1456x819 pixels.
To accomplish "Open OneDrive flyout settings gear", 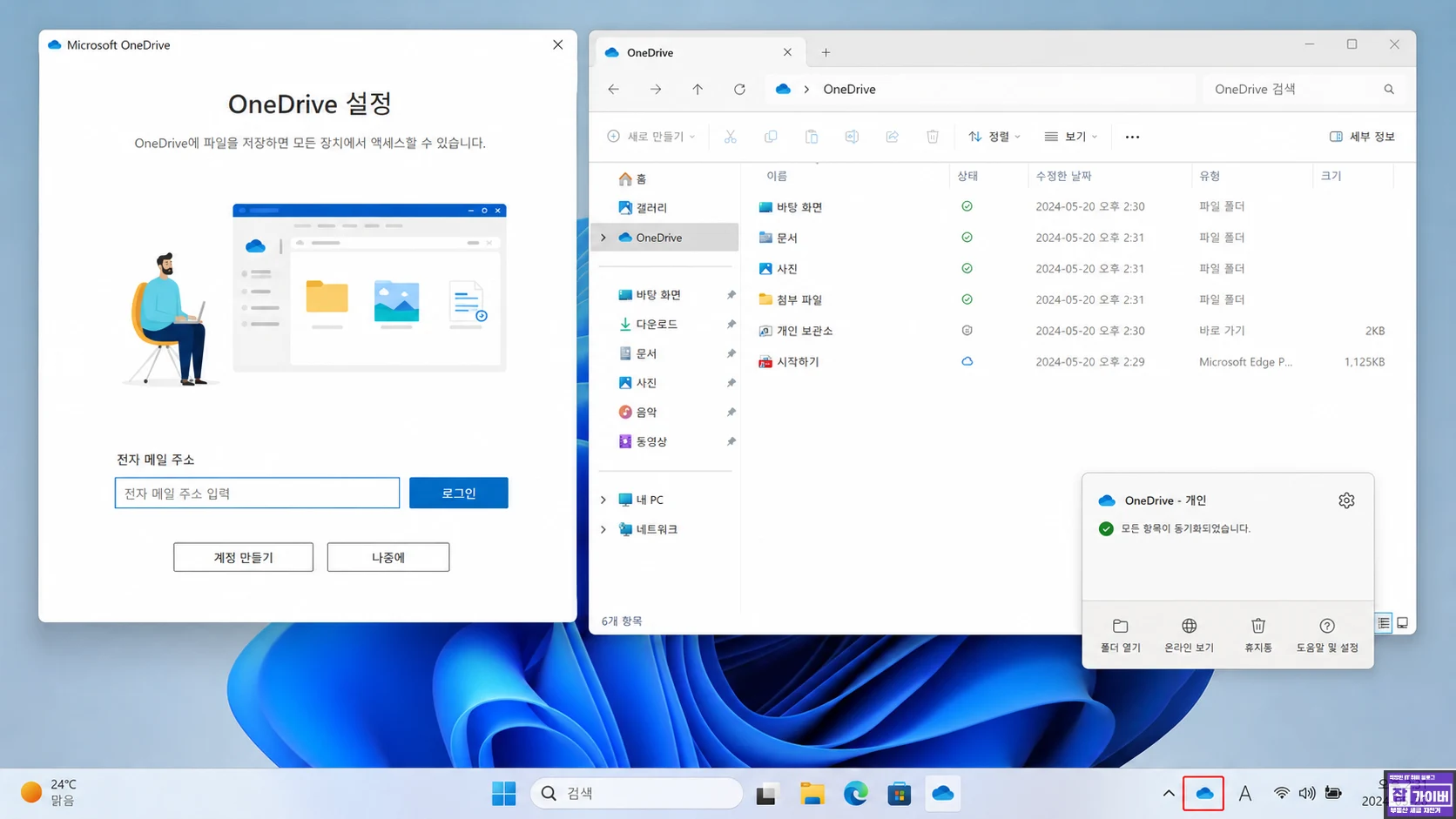I will pos(1346,500).
